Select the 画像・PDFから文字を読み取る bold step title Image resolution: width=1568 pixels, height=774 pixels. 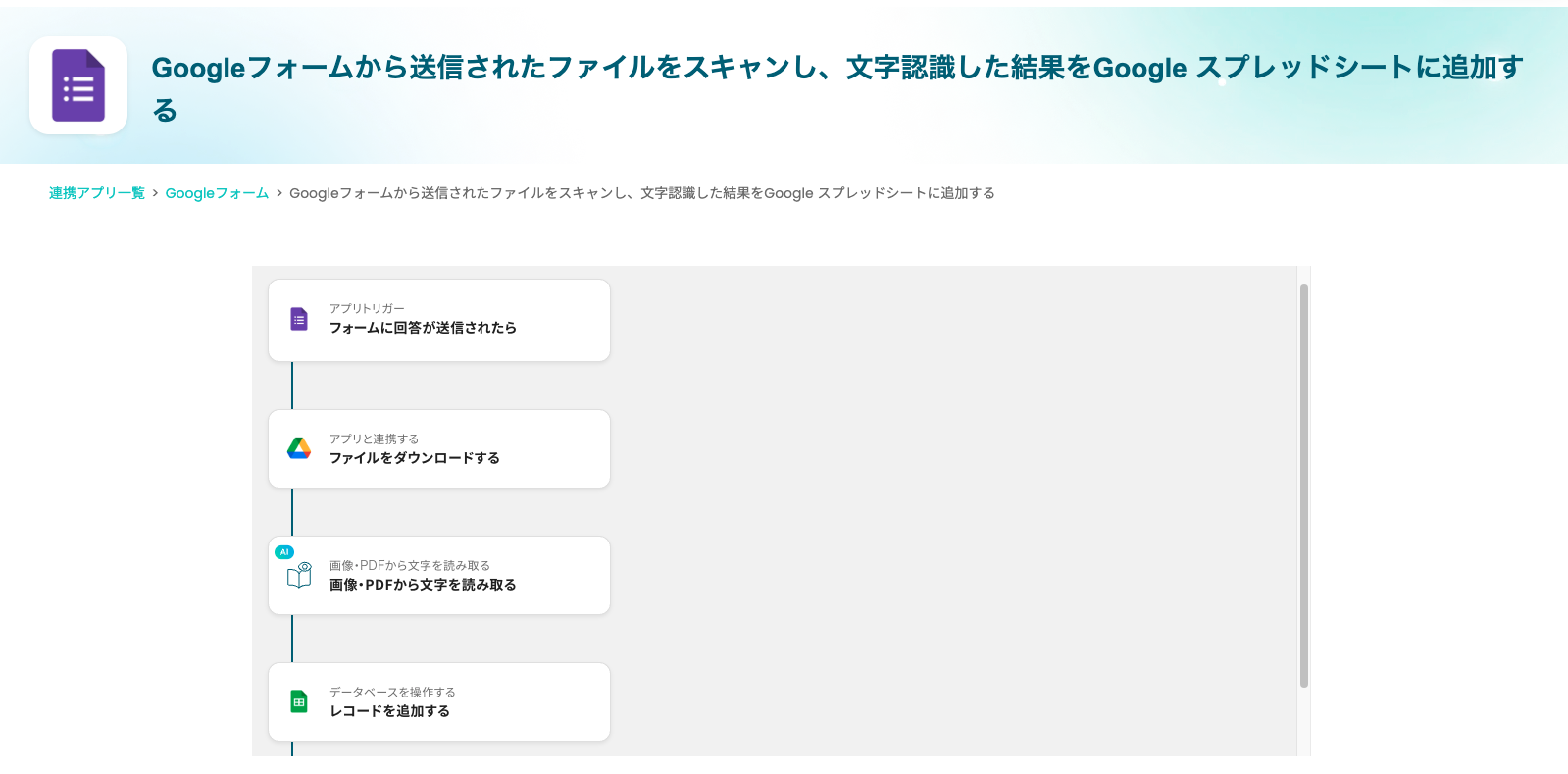423,585
